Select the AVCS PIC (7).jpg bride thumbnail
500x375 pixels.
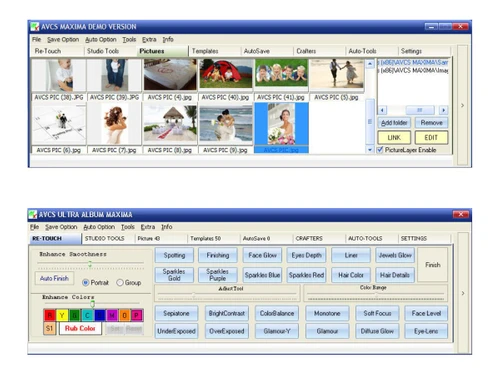coord(114,124)
